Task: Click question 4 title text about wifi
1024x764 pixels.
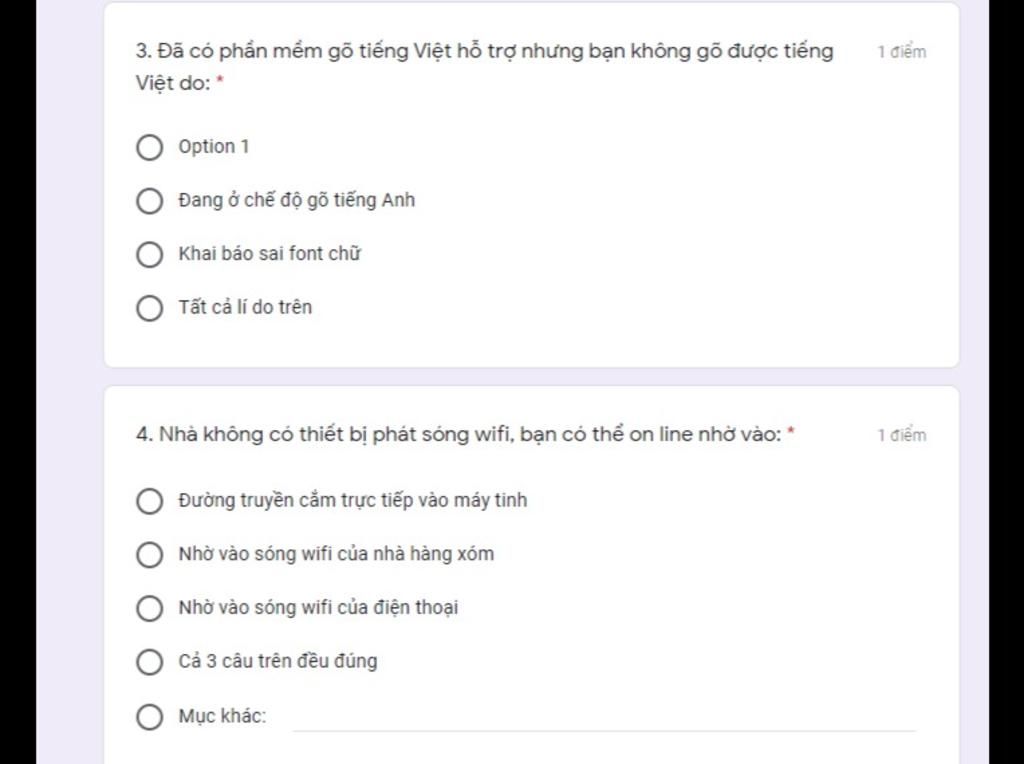Action: (459, 435)
